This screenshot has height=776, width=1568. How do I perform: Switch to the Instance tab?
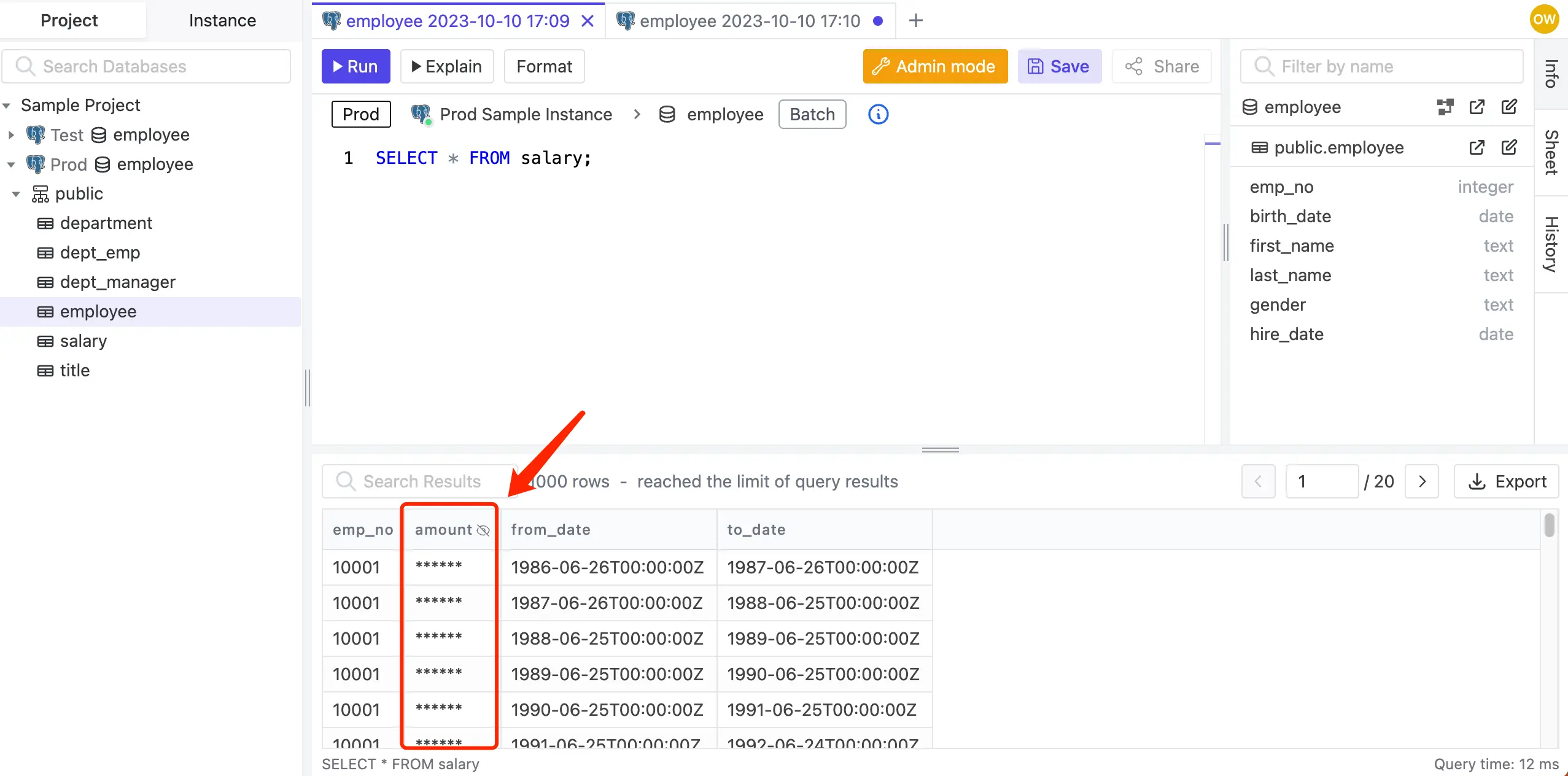(x=222, y=20)
